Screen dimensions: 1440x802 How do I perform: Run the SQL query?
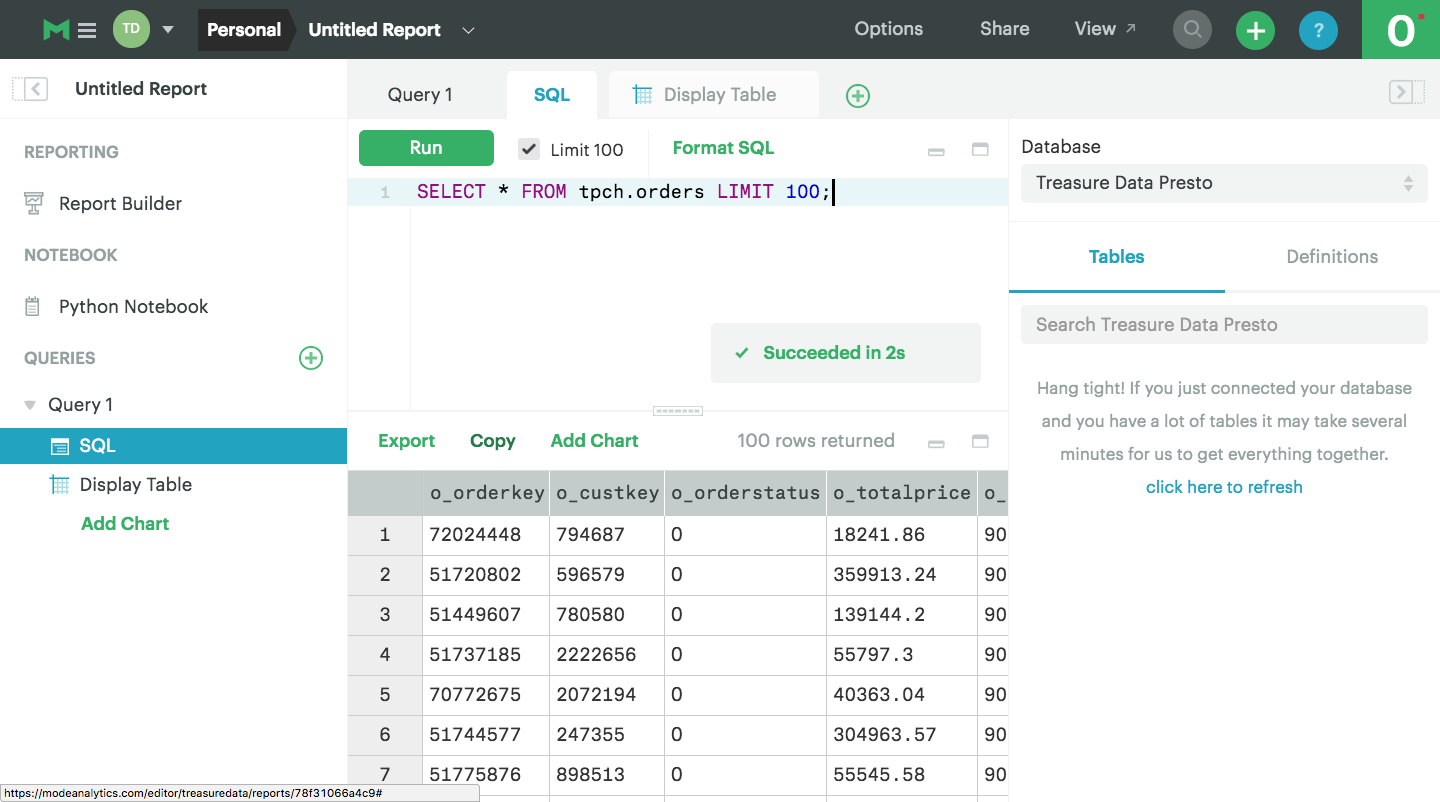click(x=426, y=148)
